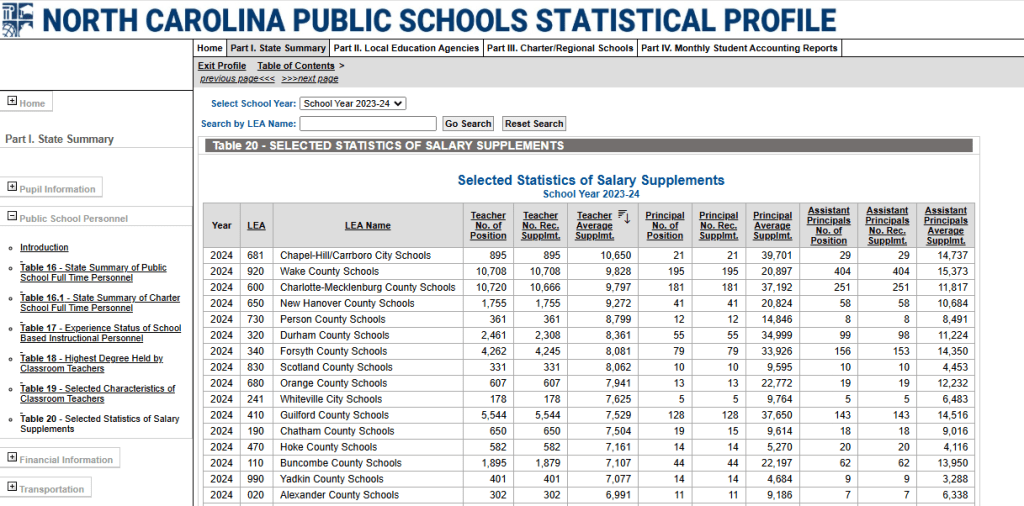Collapse the Public School Personnel section
1024x506 pixels.
click(12, 217)
